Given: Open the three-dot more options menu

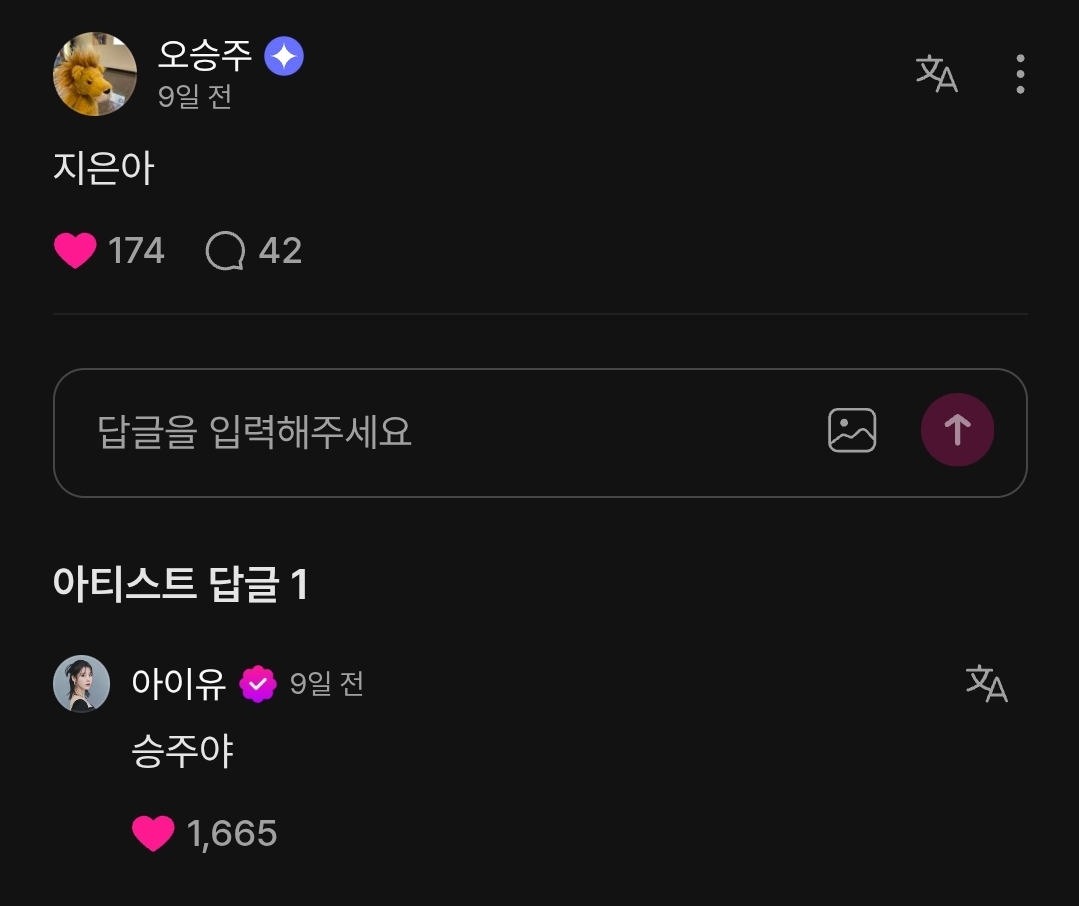Looking at the screenshot, I should (x=1020, y=74).
